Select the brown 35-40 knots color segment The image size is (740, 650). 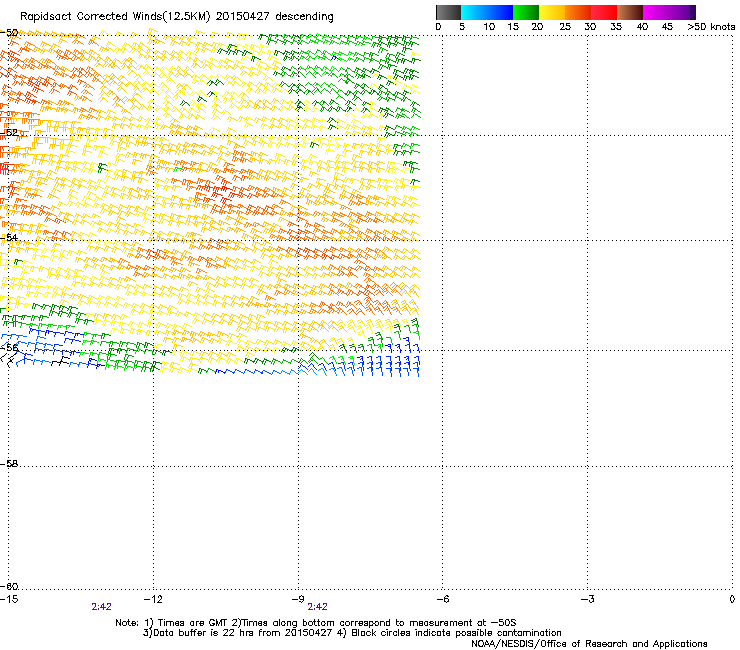click(630, 12)
